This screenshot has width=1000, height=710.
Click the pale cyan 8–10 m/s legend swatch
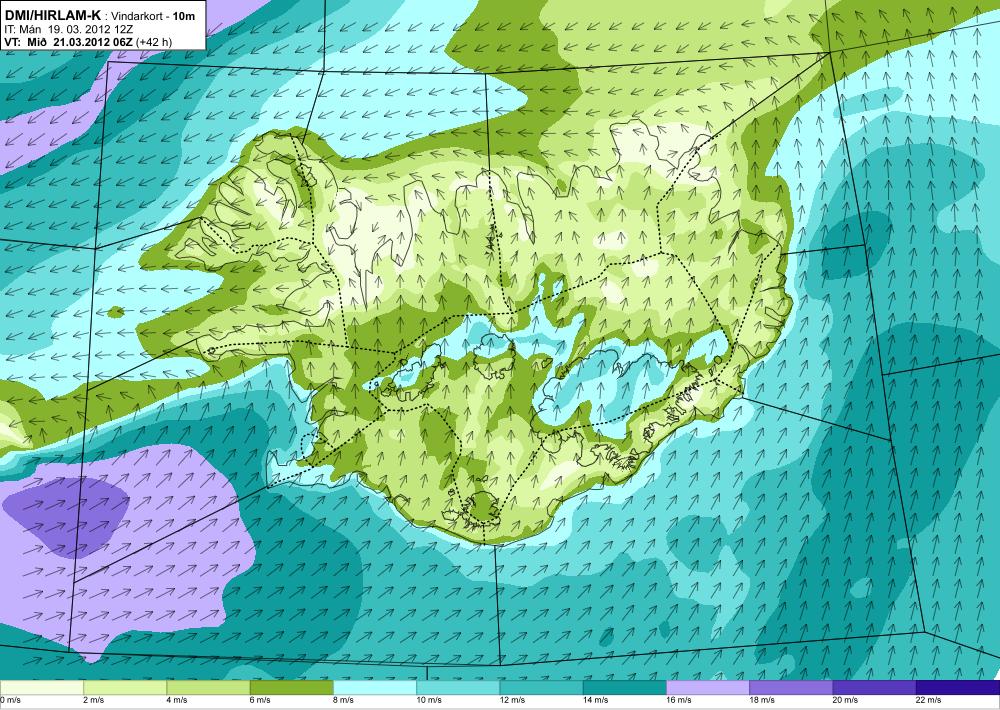coord(375,688)
